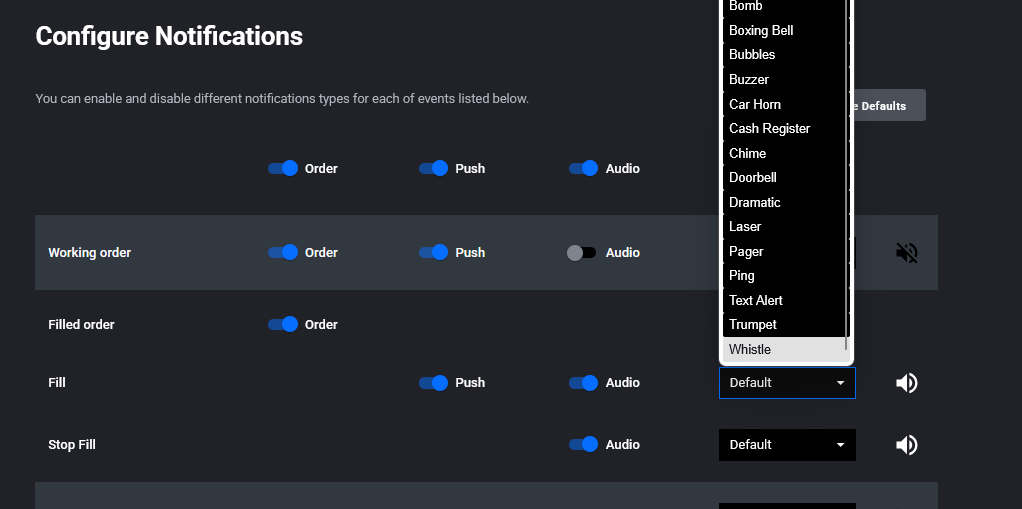Viewport: 1022px width, 509px height.
Task: Play the Fill notification sound speaker
Action: coord(907,383)
